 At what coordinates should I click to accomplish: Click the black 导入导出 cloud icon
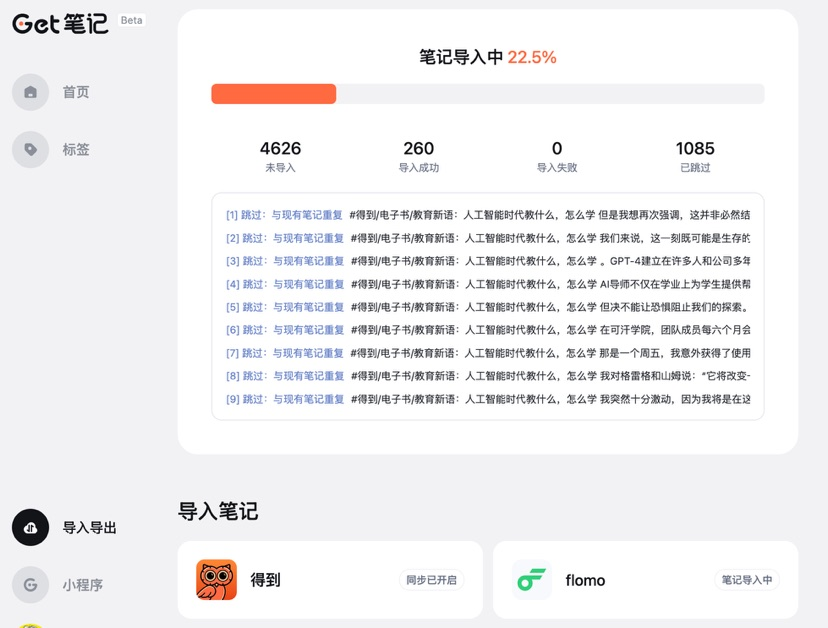click(30, 528)
